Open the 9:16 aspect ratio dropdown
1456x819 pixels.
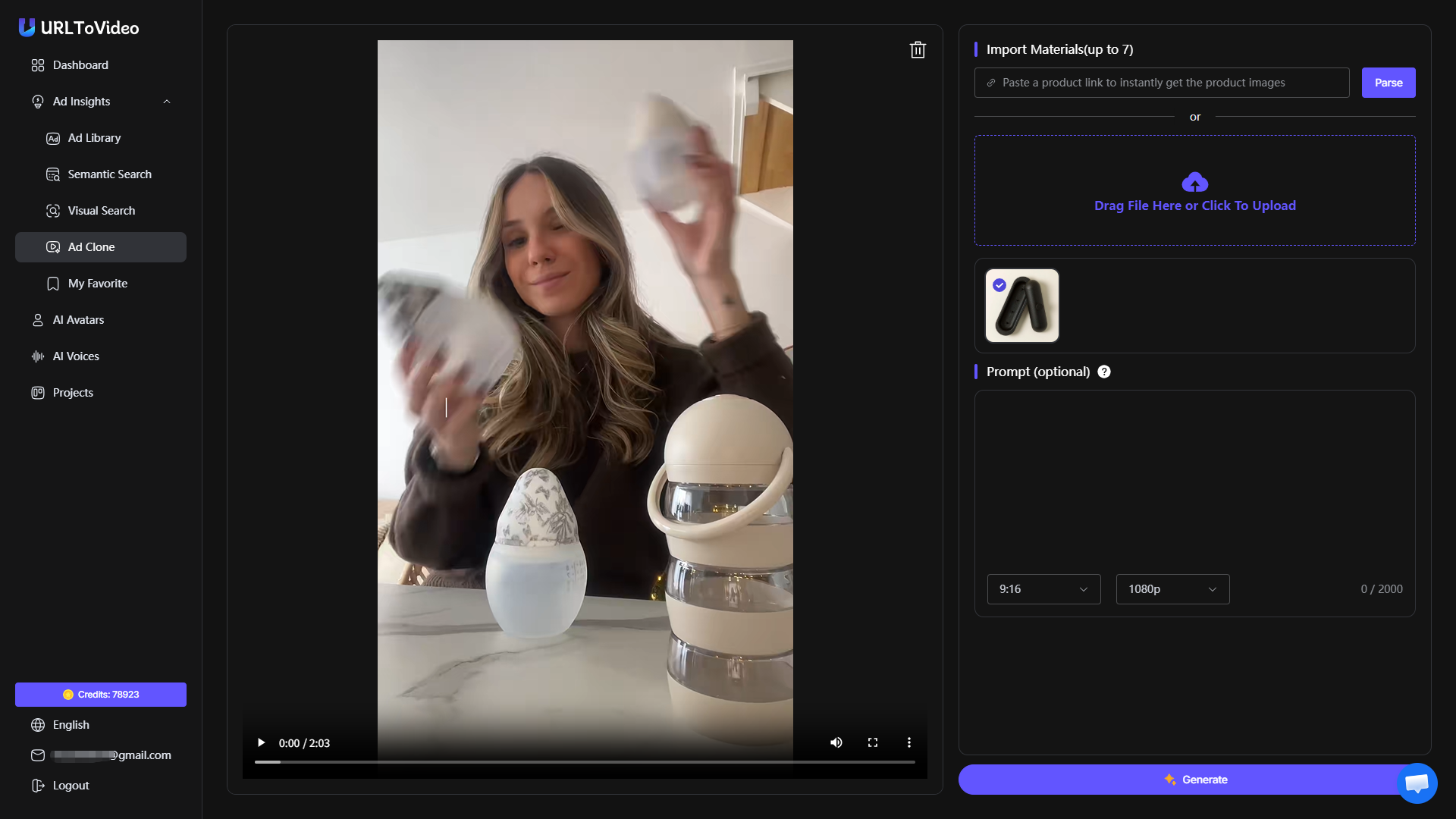1043,589
